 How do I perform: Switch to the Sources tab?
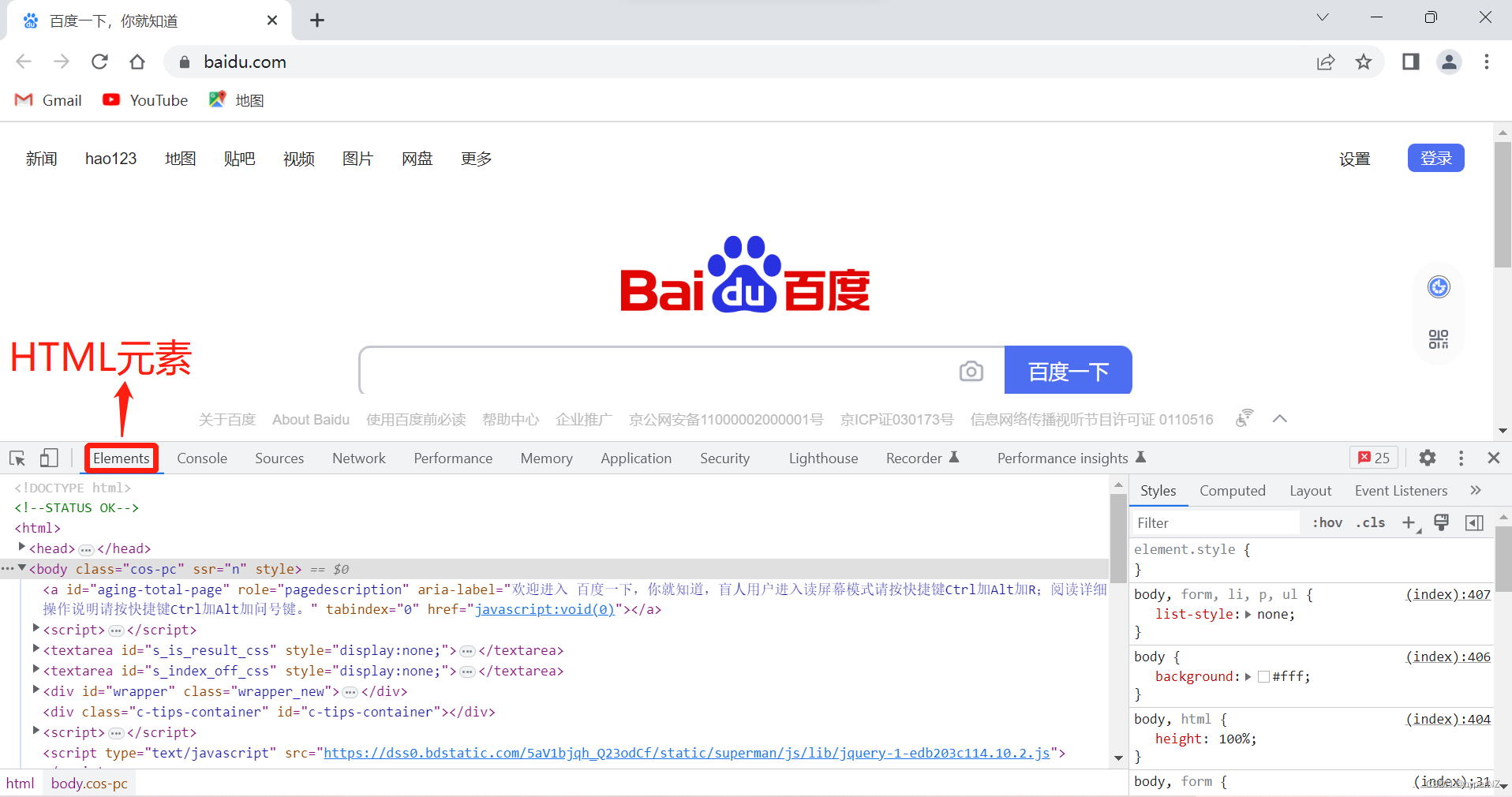[279, 458]
